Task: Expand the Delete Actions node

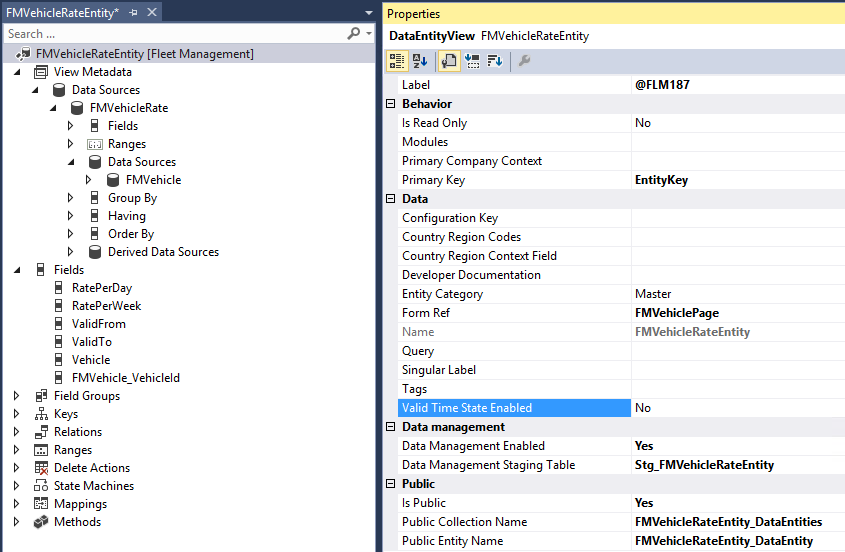Action: [17, 468]
